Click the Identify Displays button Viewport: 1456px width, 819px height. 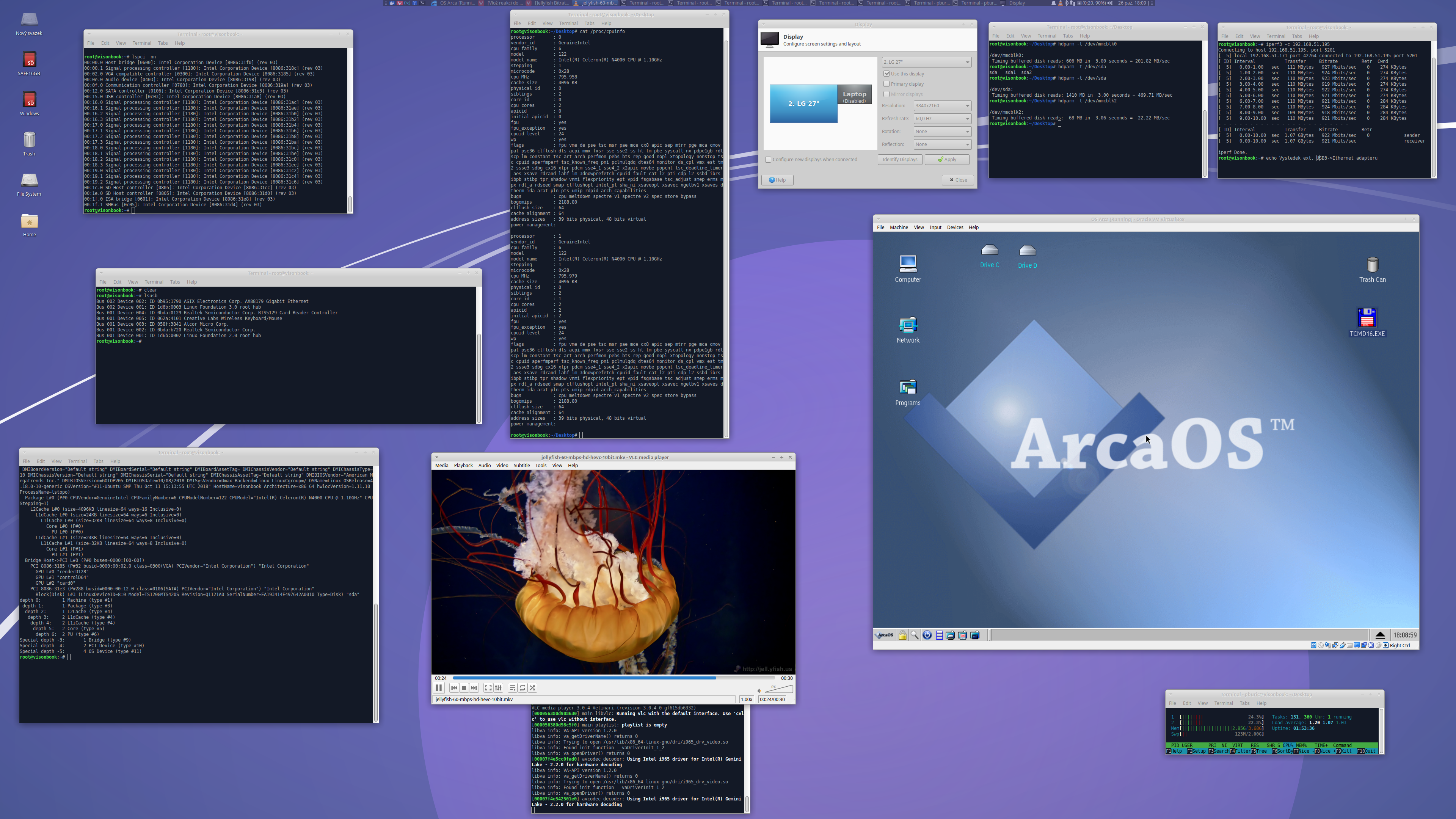coord(900,159)
